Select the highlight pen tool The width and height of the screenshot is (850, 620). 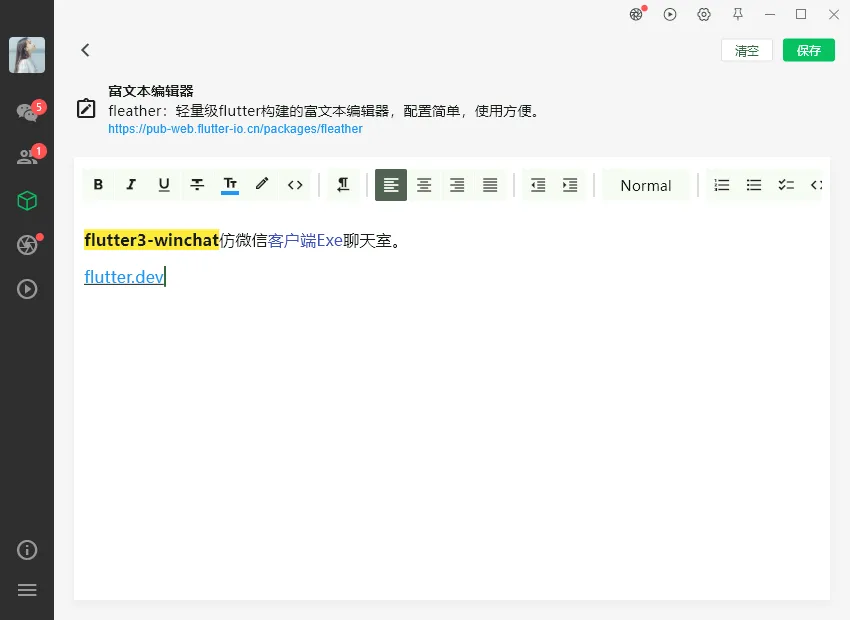point(262,185)
